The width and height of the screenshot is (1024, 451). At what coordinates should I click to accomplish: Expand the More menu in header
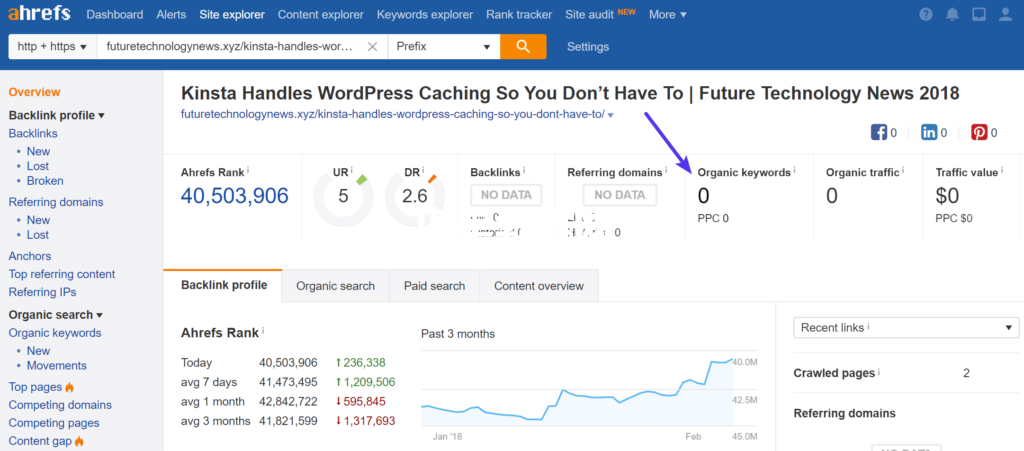(x=667, y=14)
